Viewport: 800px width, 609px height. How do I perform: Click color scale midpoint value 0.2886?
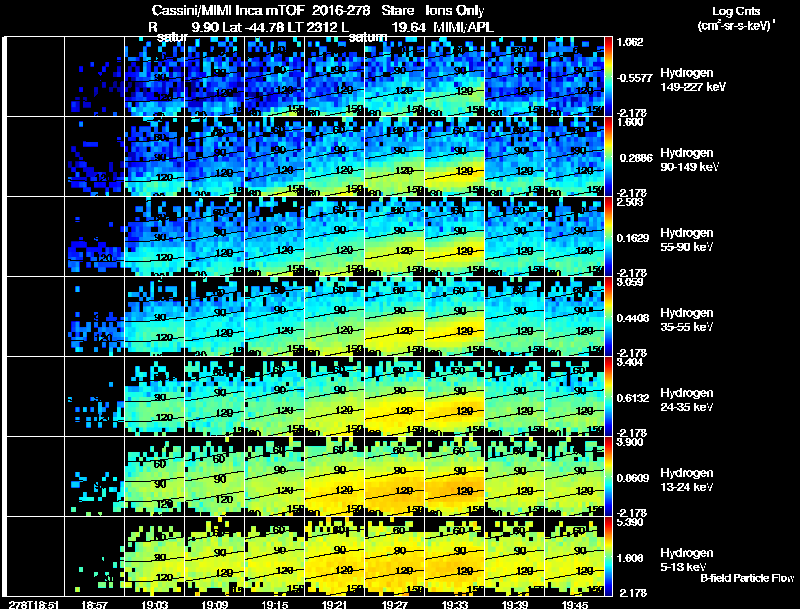[x=636, y=158]
